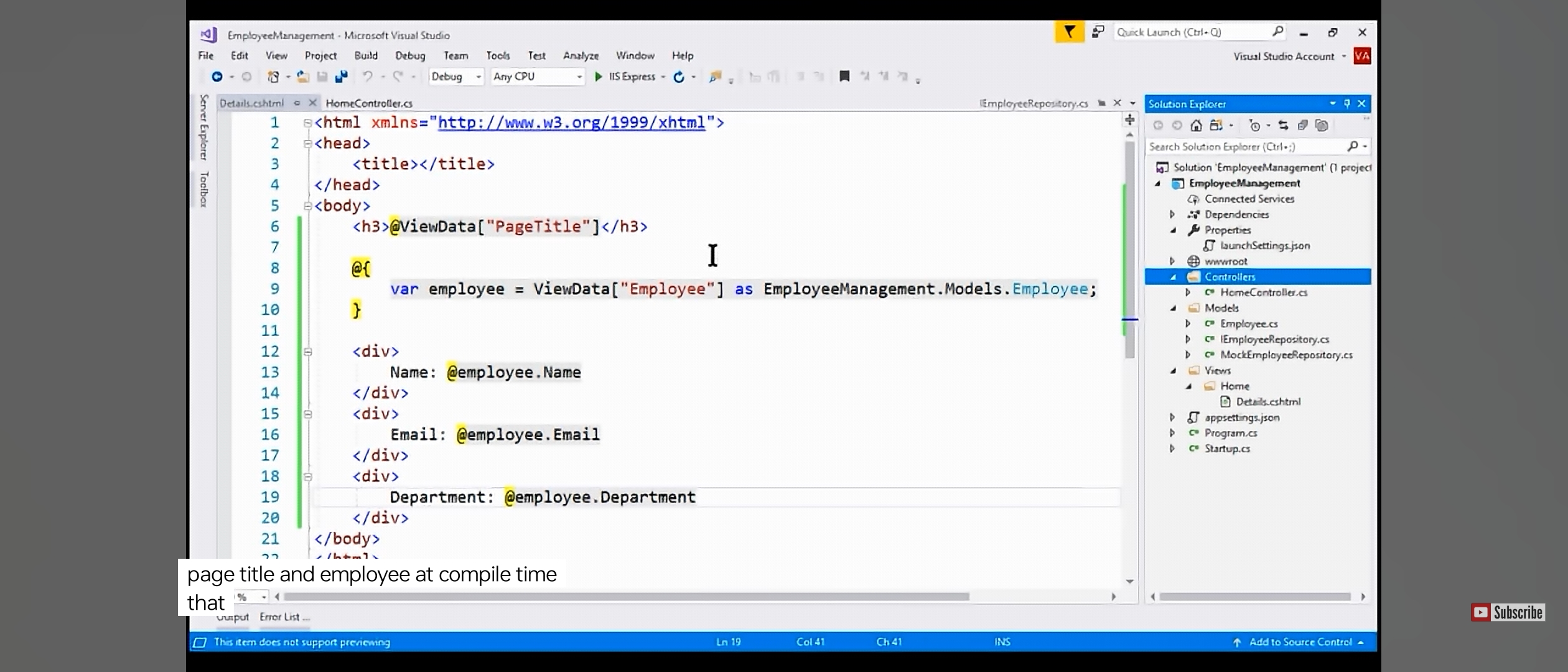The image size is (1568, 672).
Task: Open the Visual Studio Account link
Action: 1284,57
